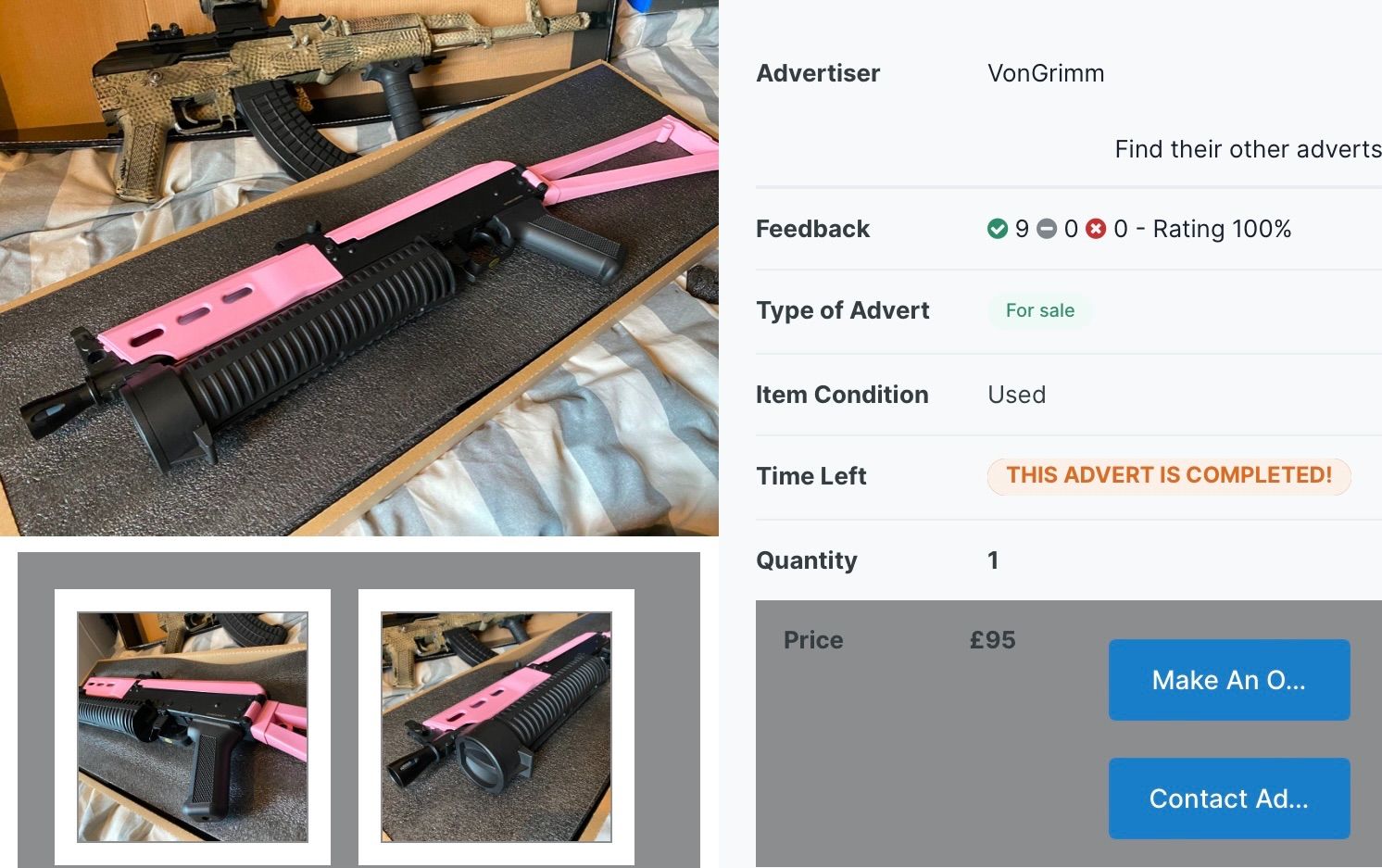Click the For sale advert type badge
The image size is (1382, 868).
[x=1040, y=310]
